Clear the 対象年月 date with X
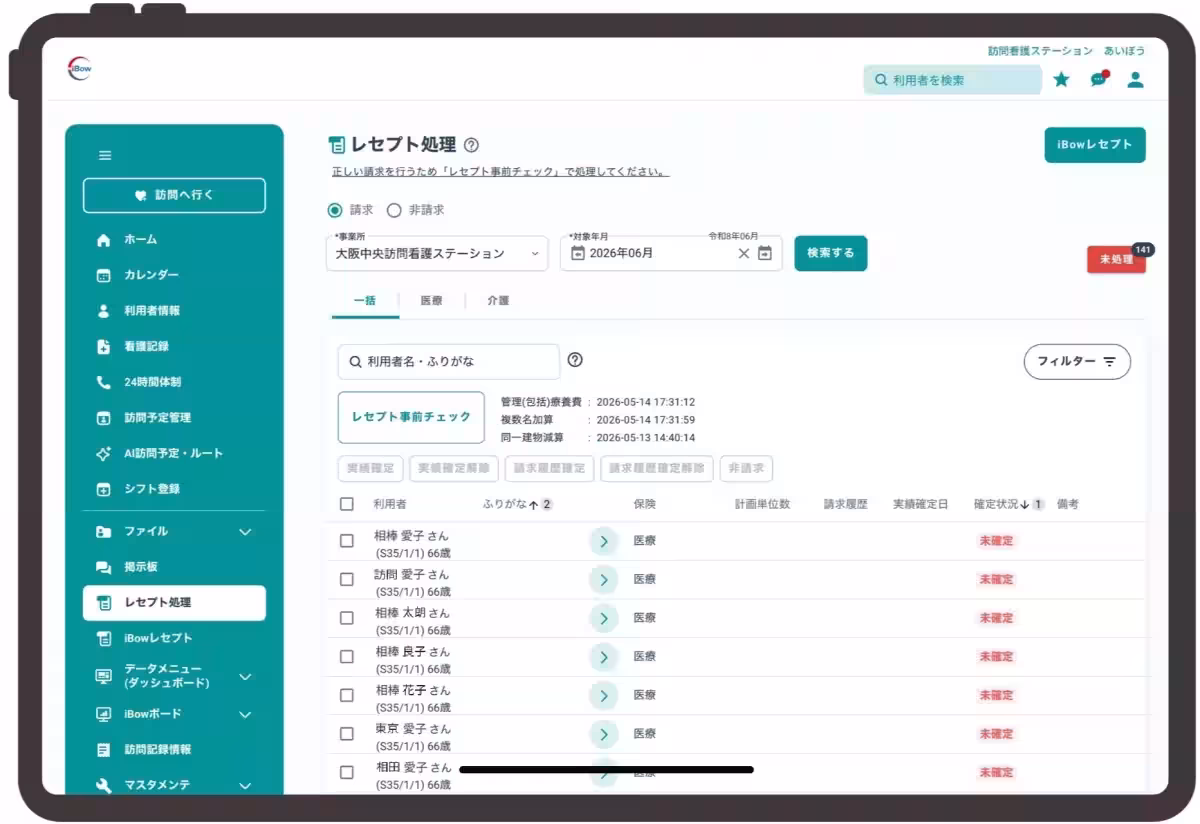 (743, 253)
